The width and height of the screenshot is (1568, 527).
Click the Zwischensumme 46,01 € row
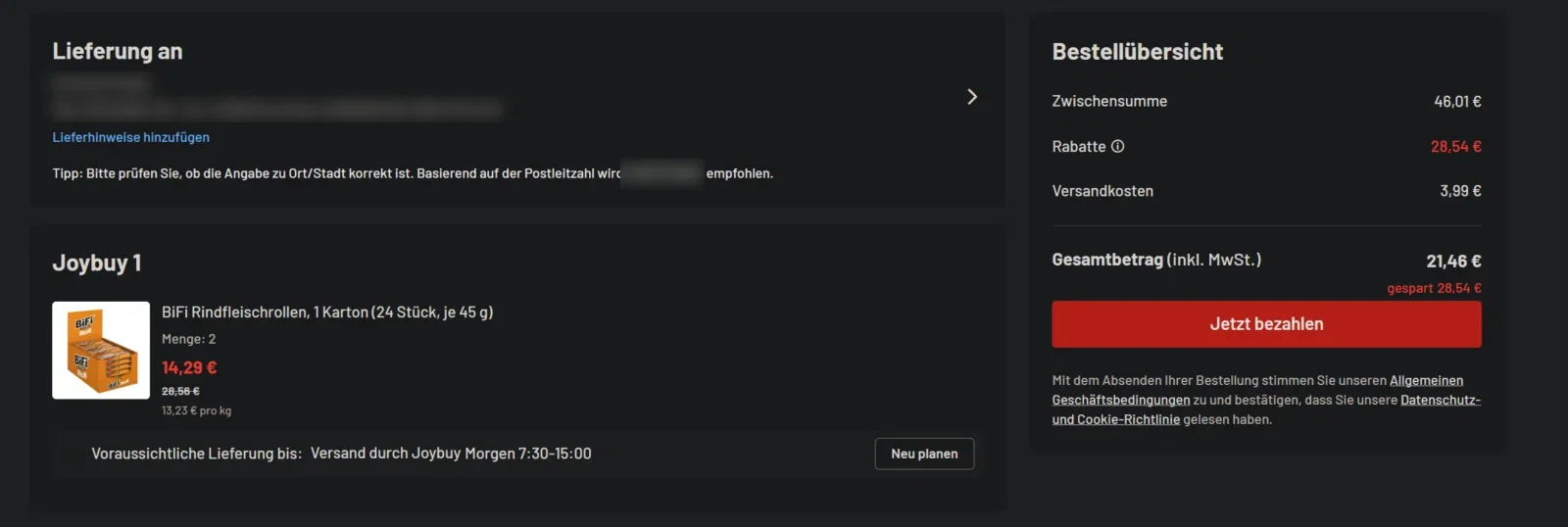pos(1266,101)
